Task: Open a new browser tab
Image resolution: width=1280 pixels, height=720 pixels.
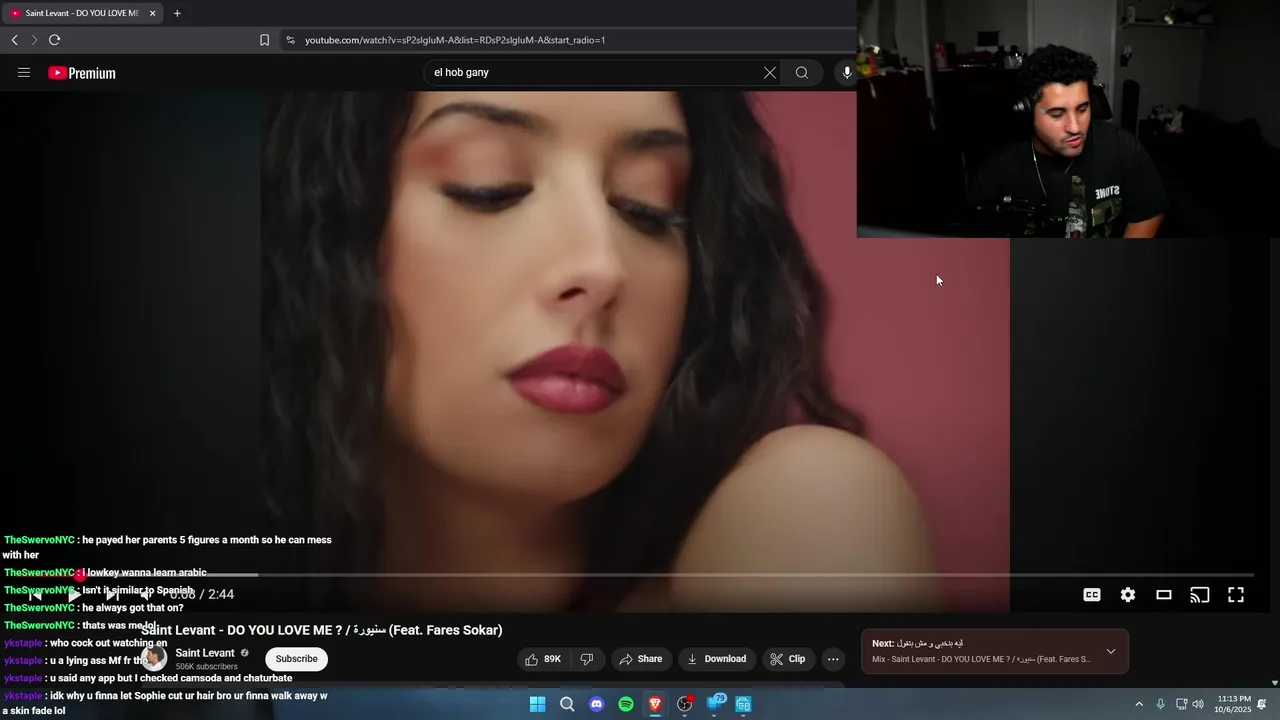Action: coord(177,13)
